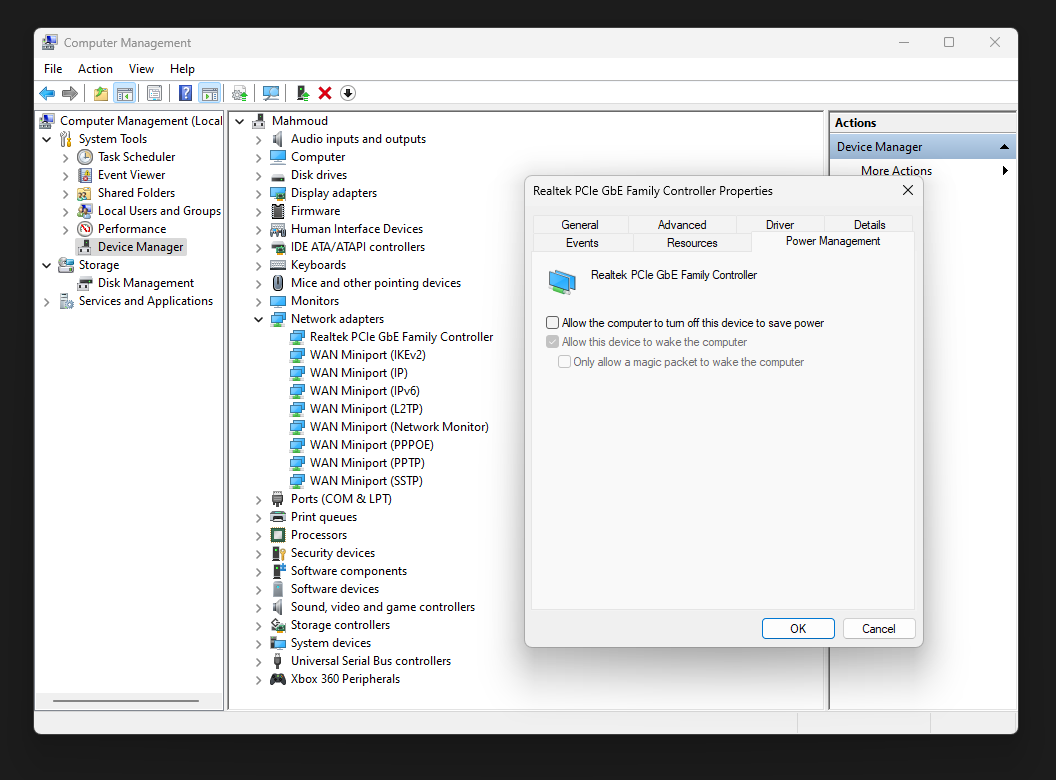Click the Update device driver toolbar icon

239,93
